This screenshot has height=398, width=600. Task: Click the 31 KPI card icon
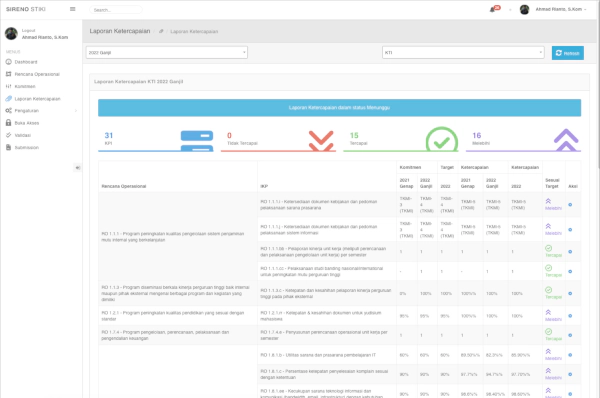(197, 141)
